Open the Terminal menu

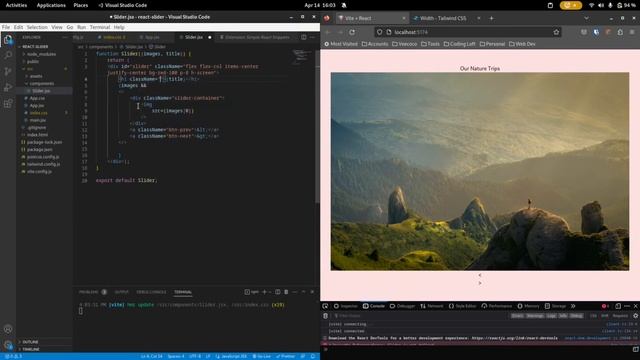100,27
